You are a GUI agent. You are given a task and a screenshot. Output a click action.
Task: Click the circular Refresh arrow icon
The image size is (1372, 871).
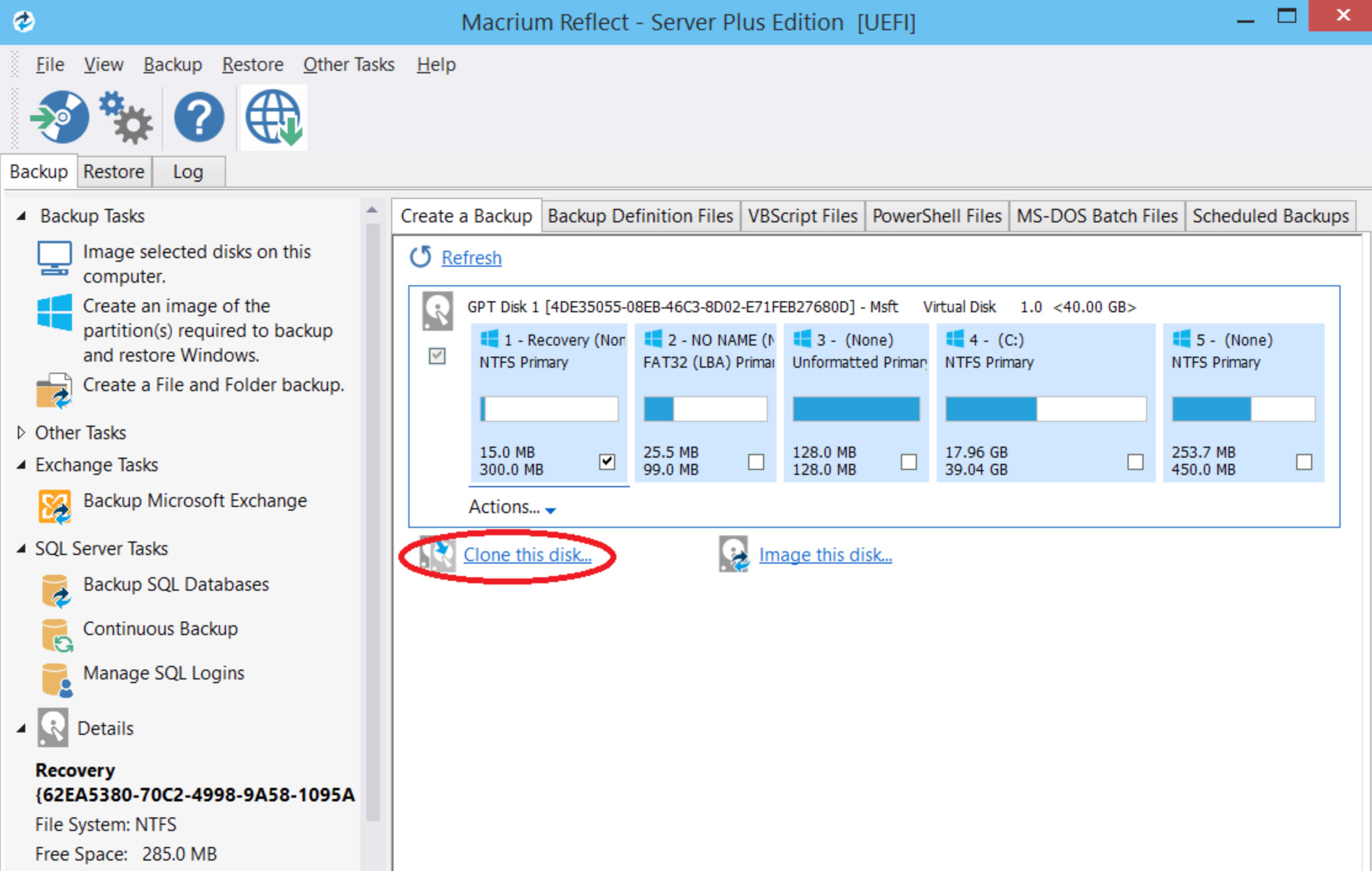pyautogui.click(x=421, y=257)
